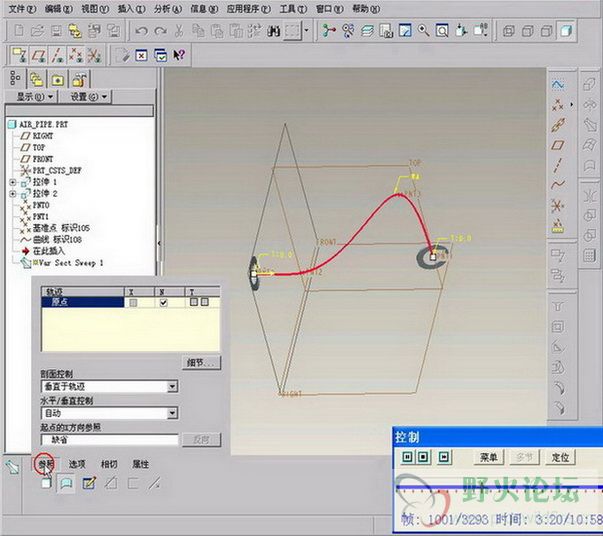Select the shaded display cube icon
The width and height of the screenshot is (603, 536).
tap(566, 30)
